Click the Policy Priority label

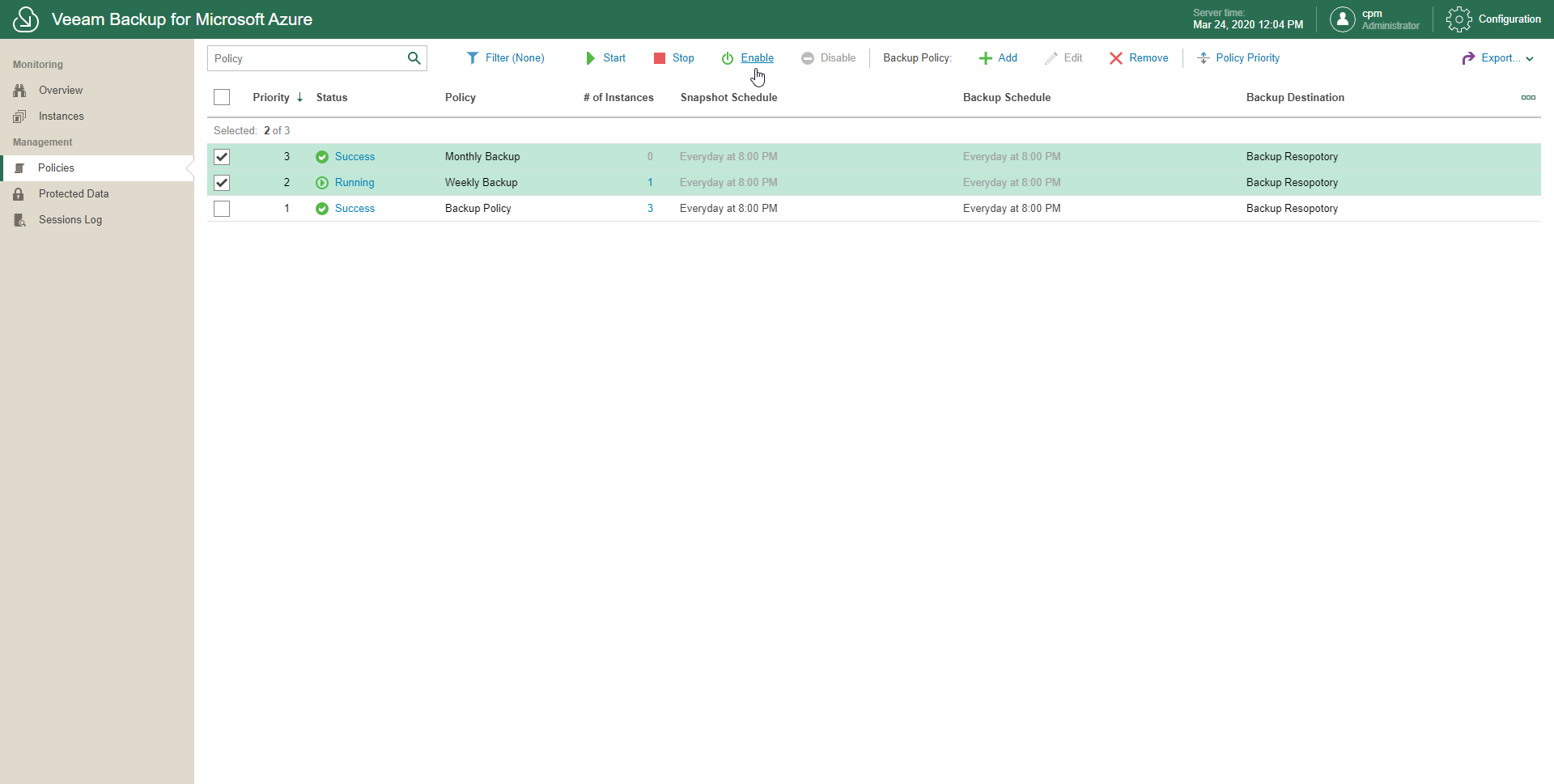pyautogui.click(x=1248, y=58)
